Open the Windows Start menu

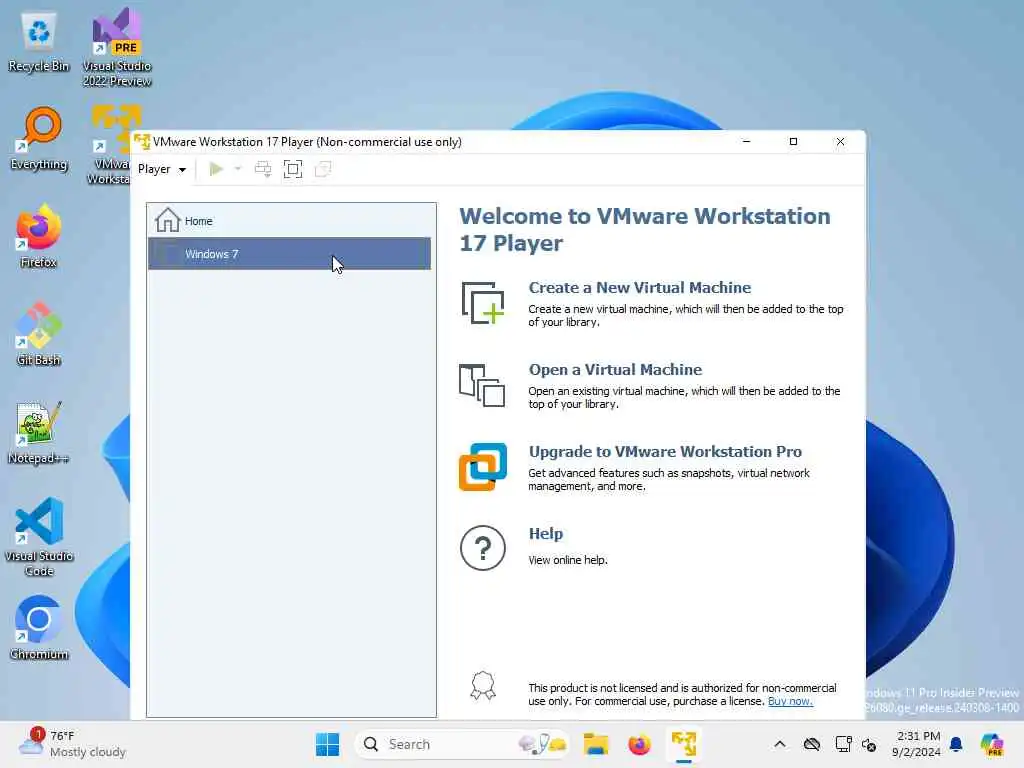tap(327, 744)
